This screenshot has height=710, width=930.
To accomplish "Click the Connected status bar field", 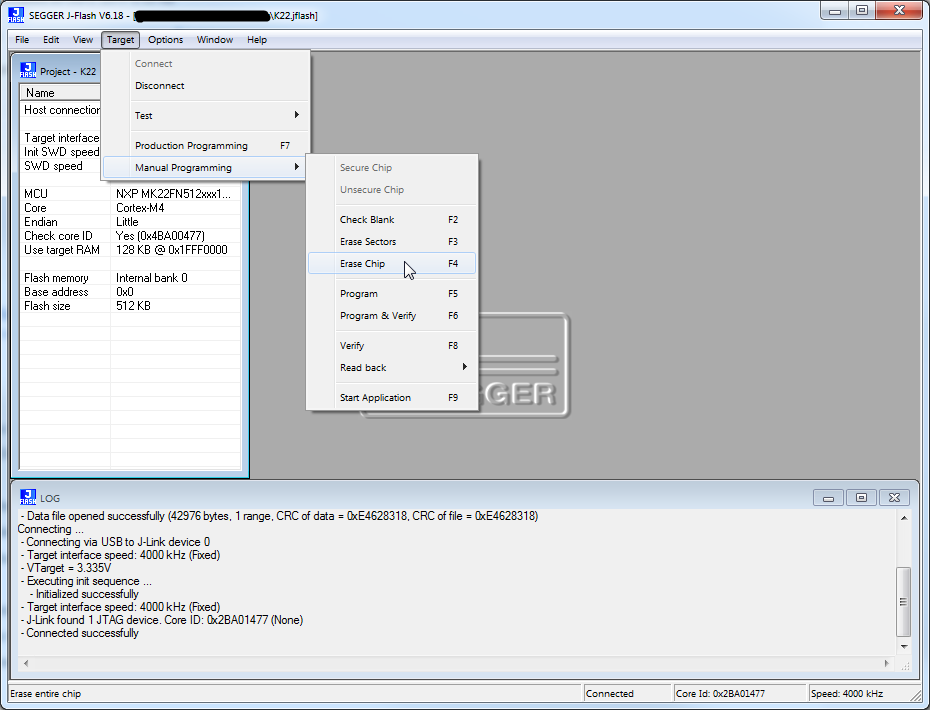I will (627, 693).
